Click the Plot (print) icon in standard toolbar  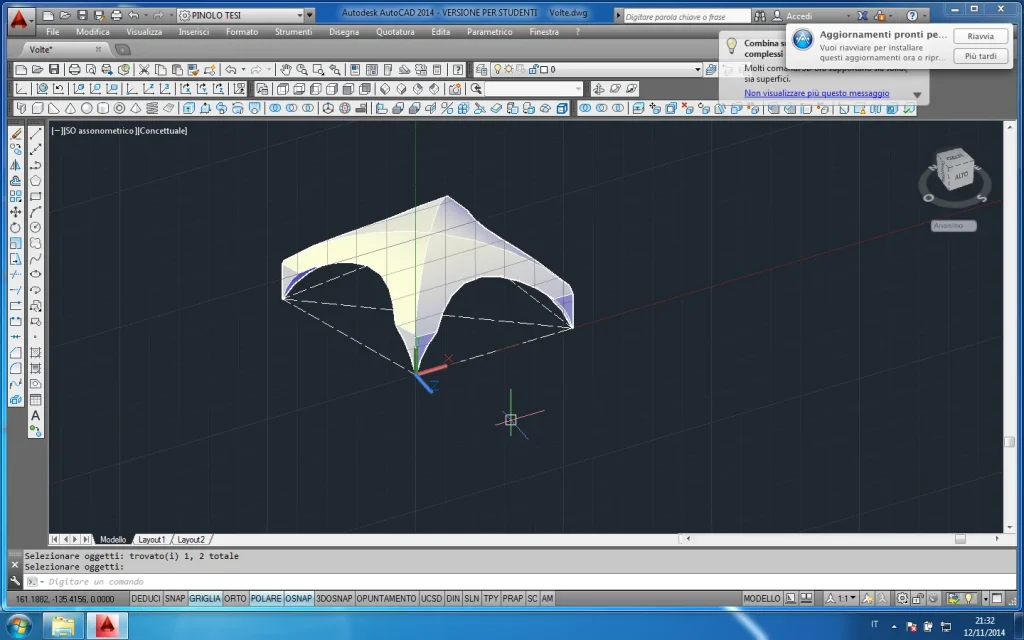[74, 69]
